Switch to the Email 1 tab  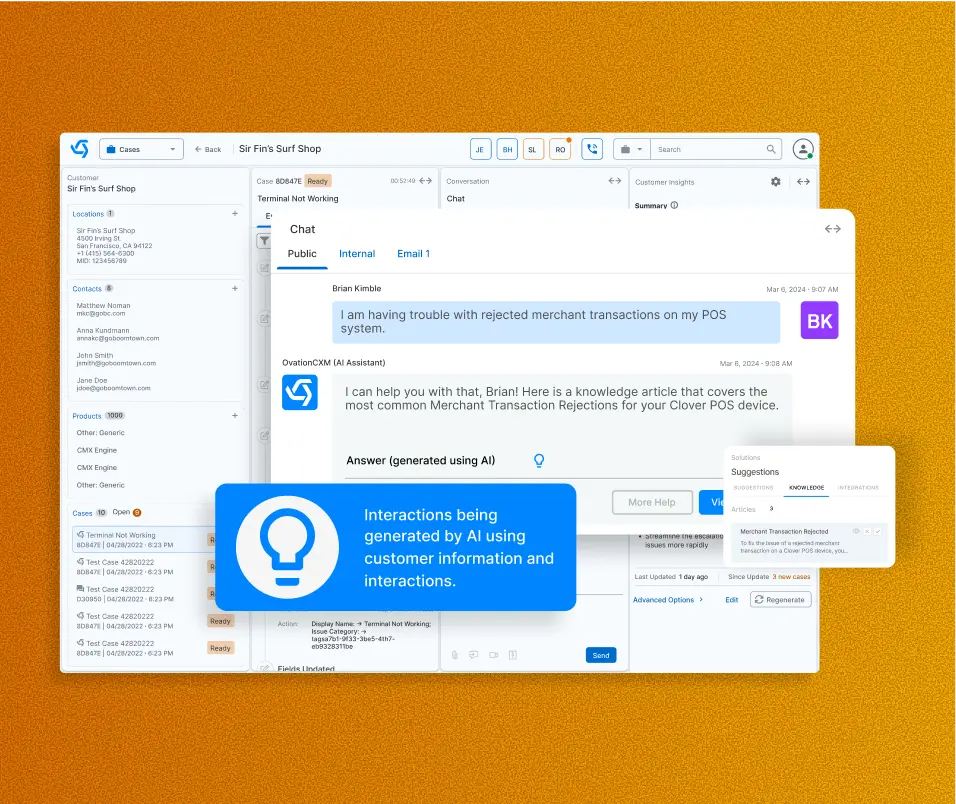[413, 254]
